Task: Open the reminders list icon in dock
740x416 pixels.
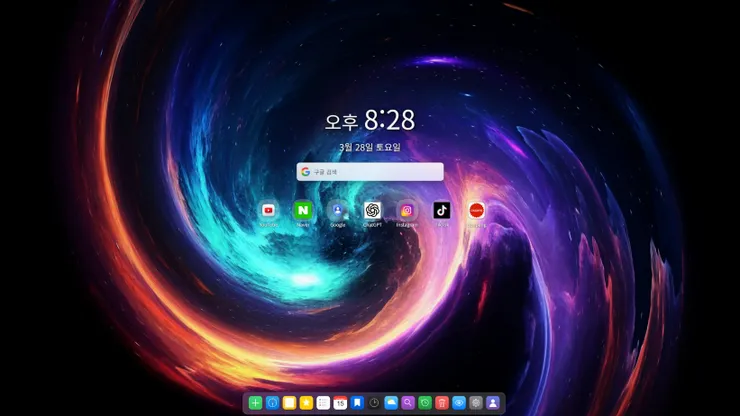Action: (x=323, y=403)
